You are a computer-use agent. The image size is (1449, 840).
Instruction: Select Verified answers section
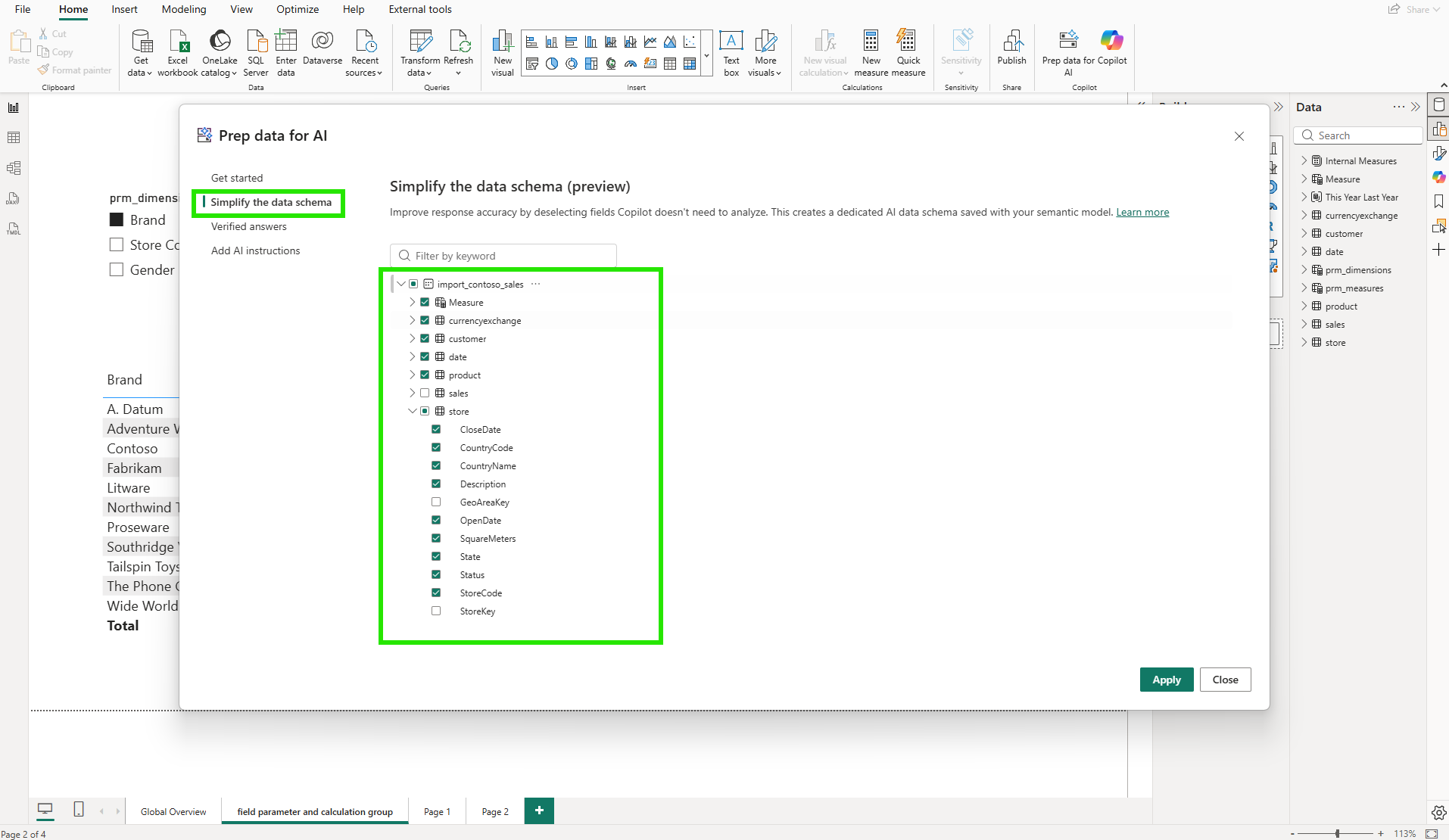pos(249,226)
